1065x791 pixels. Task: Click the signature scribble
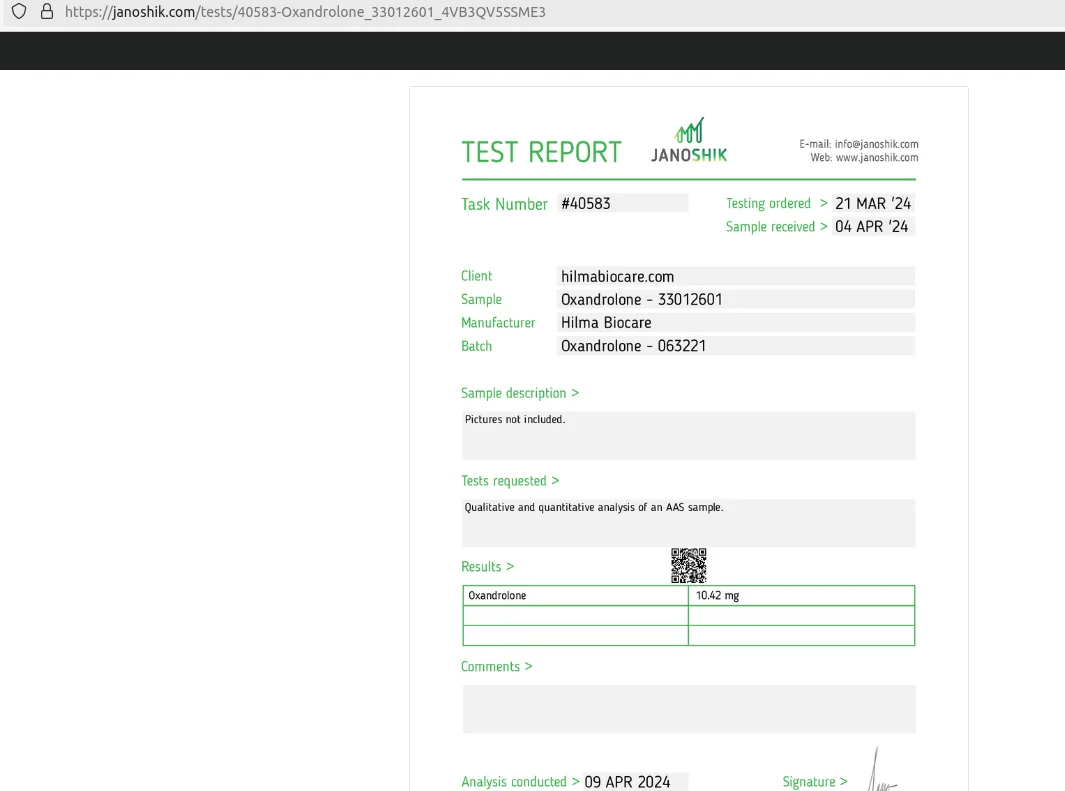pos(882,770)
